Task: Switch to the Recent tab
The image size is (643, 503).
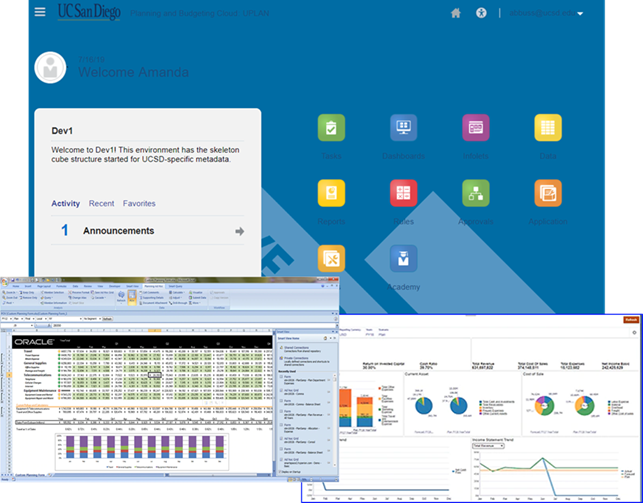Action: click(x=101, y=203)
